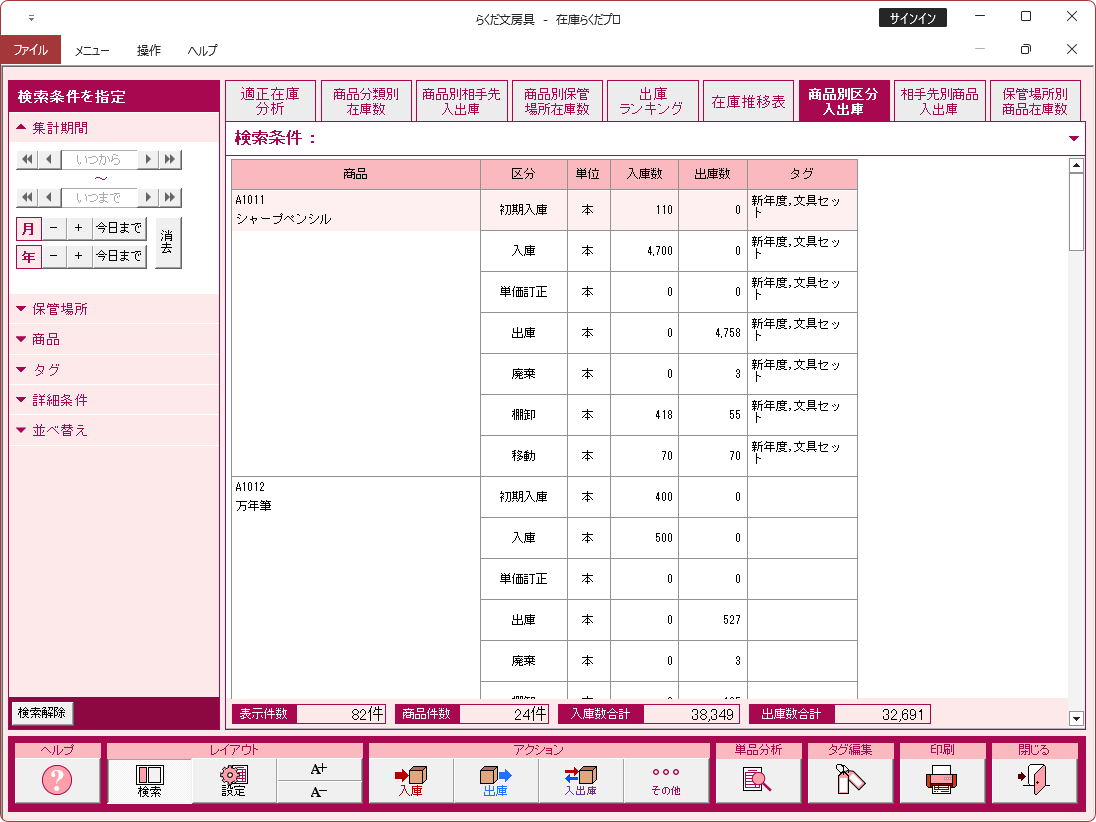The width and height of the screenshot is (1096, 822).
Task: Click the table scrollbar up arrow
Action: point(1076,166)
